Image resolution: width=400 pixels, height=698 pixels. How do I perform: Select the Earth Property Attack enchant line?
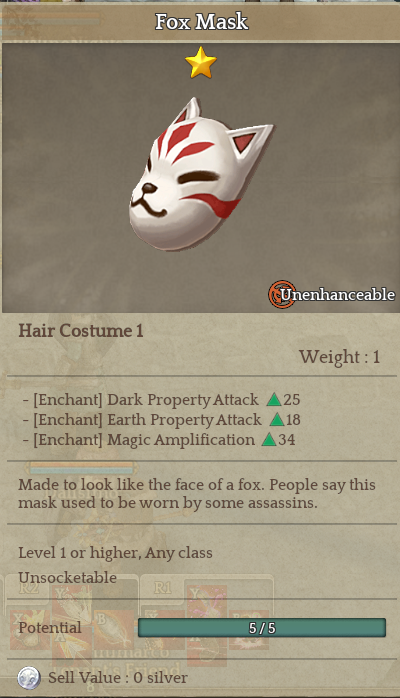(x=162, y=420)
